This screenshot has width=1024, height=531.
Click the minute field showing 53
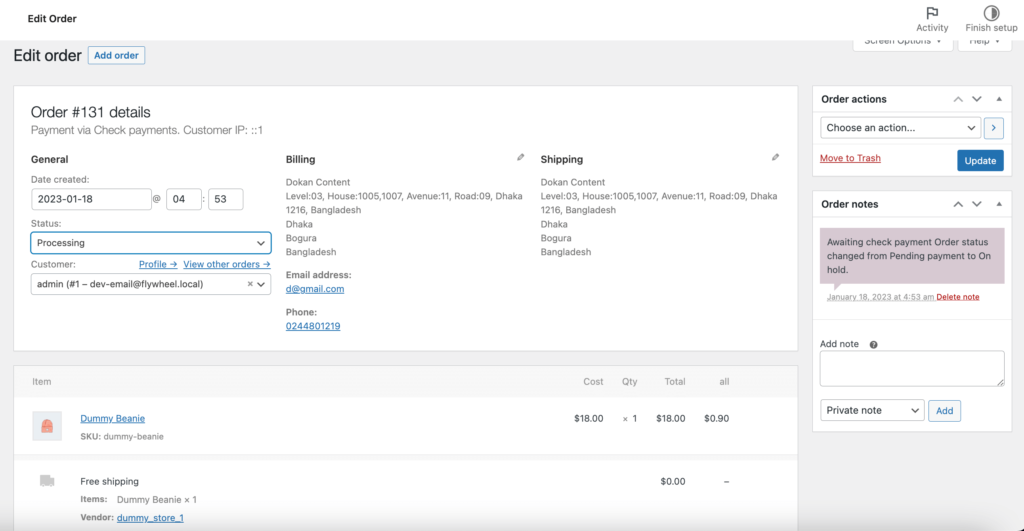pyautogui.click(x=226, y=199)
